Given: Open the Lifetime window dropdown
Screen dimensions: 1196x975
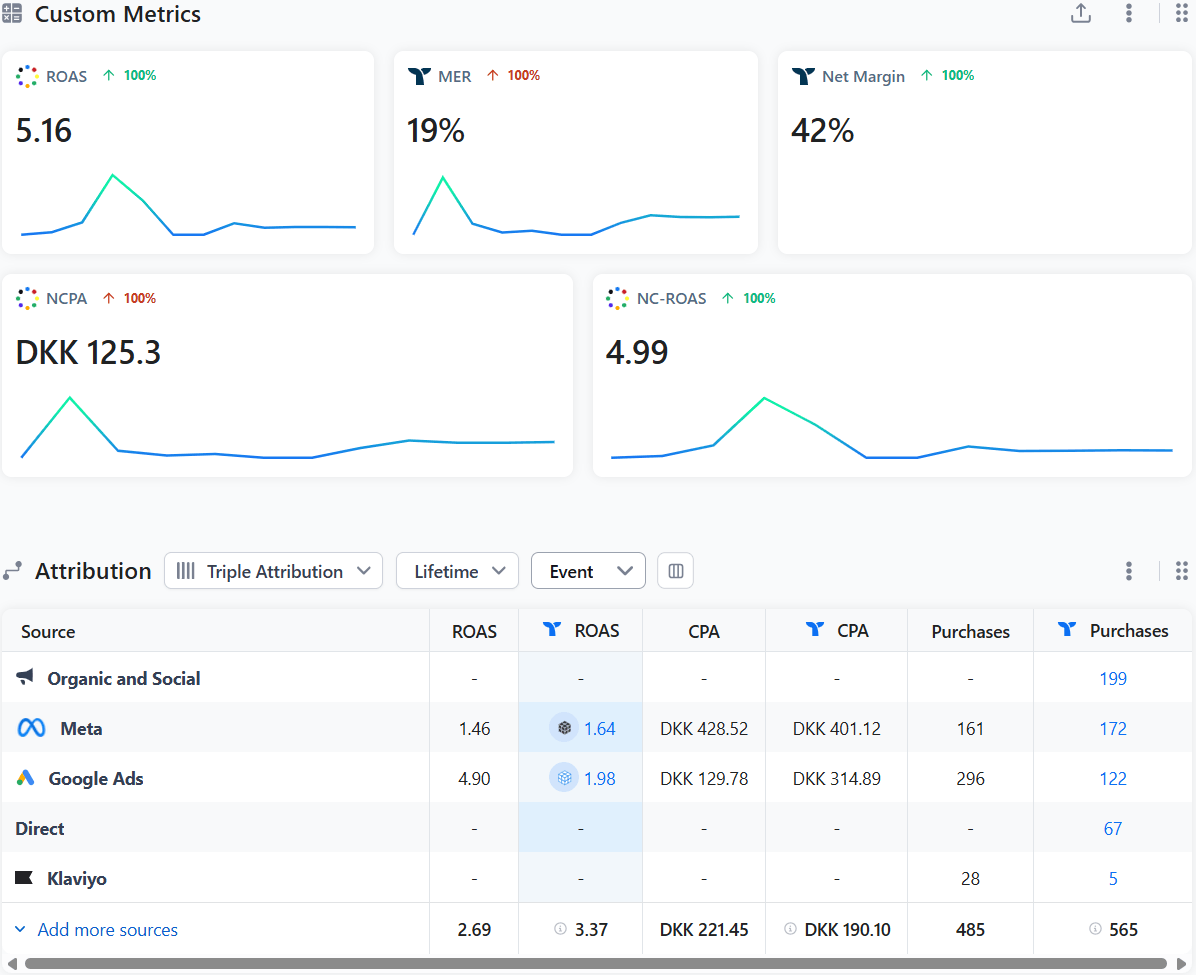Looking at the screenshot, I should pyautogui.click(x=458, y=571).
